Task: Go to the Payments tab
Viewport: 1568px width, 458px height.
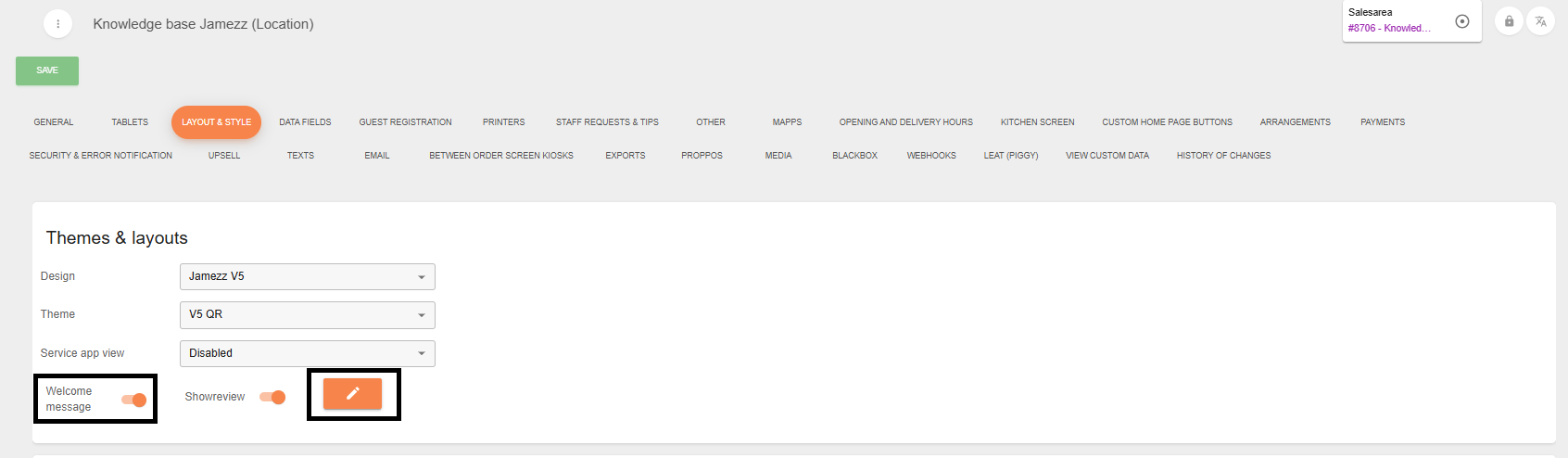Action: pos(1382,122)
